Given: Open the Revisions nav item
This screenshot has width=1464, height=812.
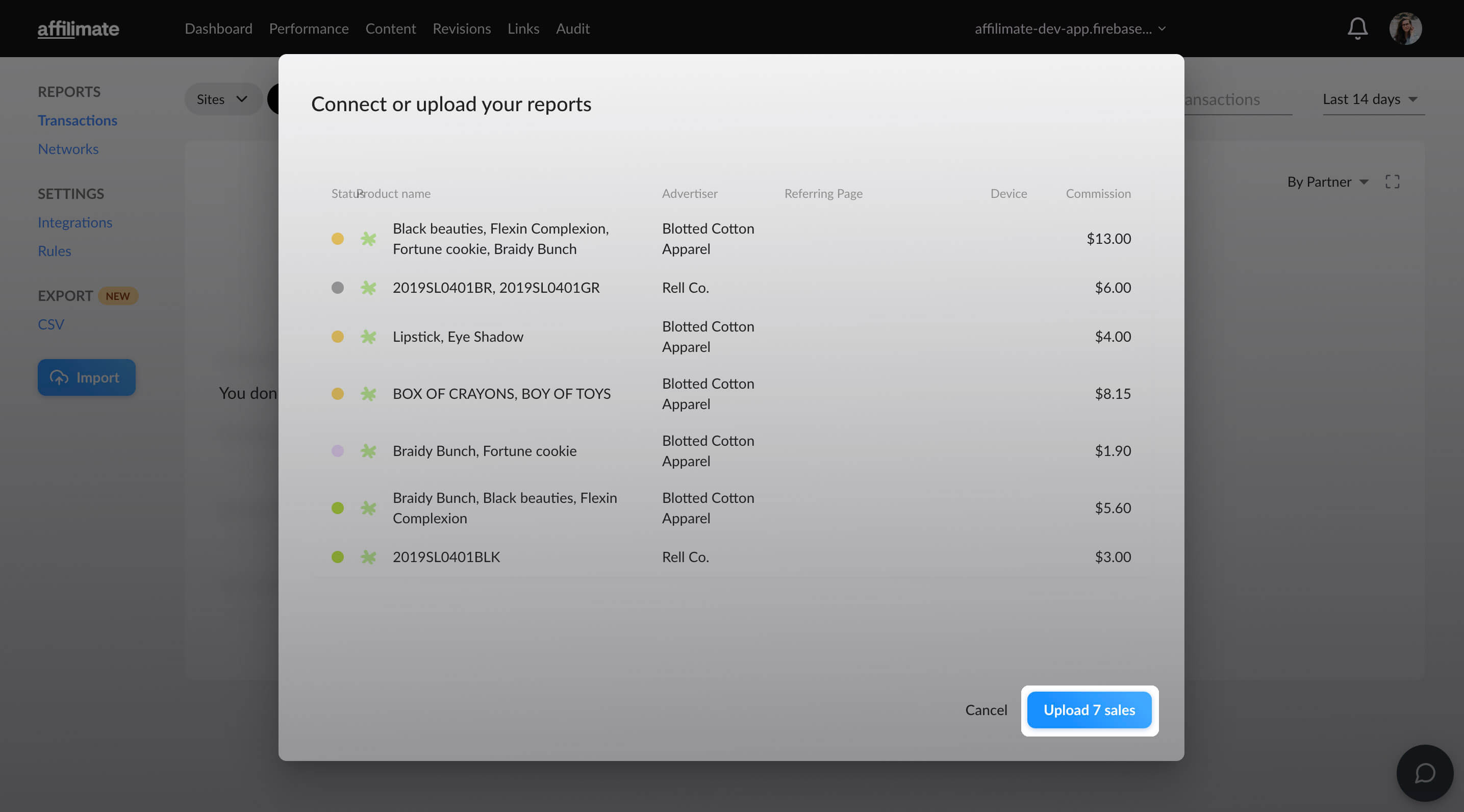Looking at the screenshot, I should tap(462, 29).
